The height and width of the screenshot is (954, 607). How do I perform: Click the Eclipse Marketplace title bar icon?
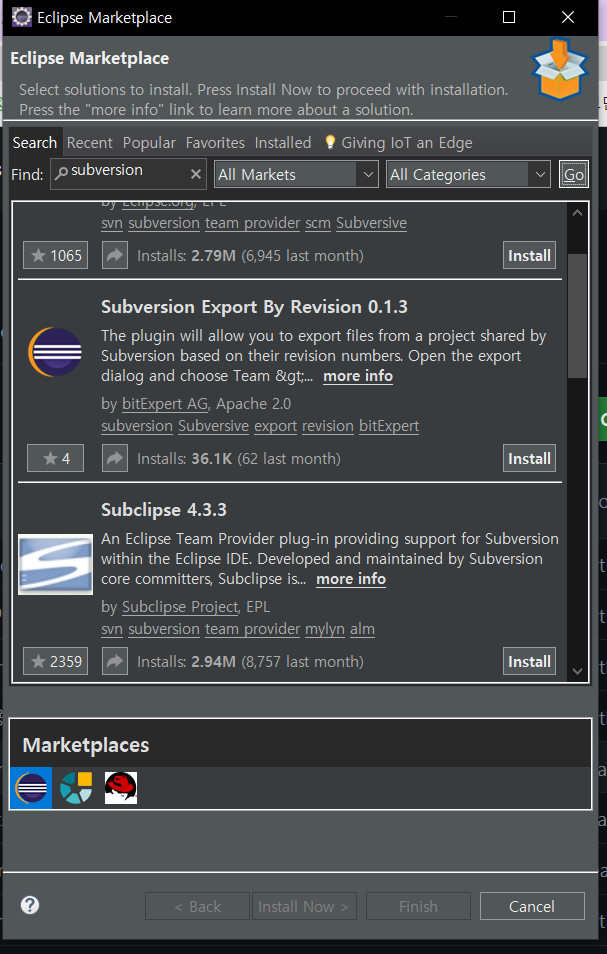click(x=22, y=17)
